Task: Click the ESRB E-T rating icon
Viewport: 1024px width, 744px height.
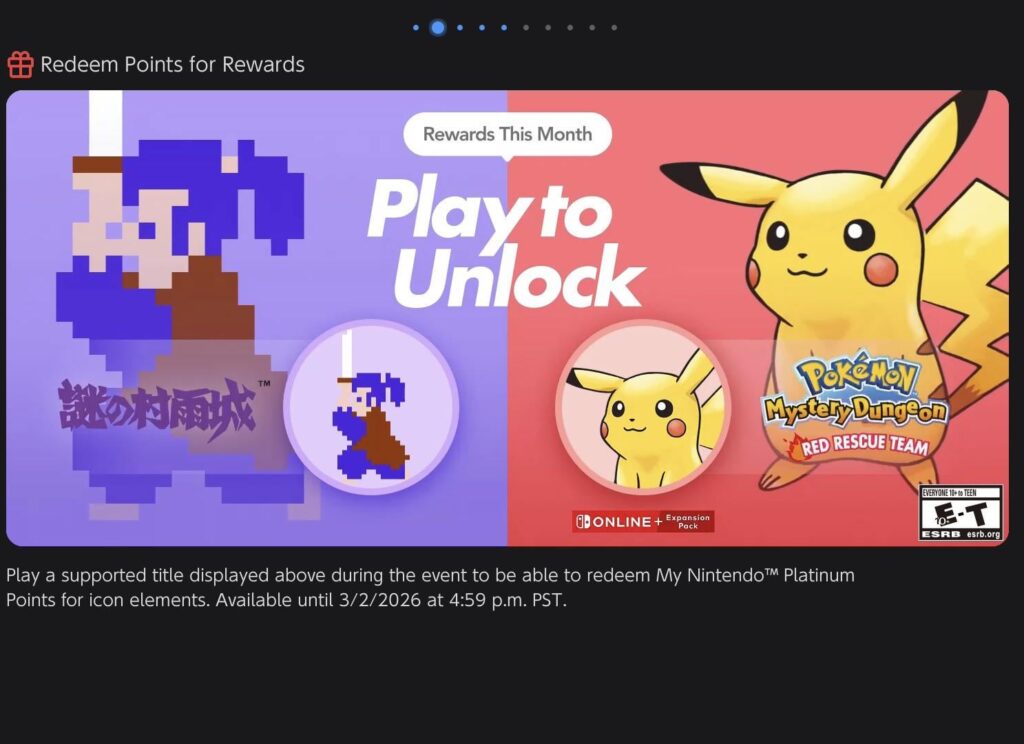Action: [x=962, y=512]
